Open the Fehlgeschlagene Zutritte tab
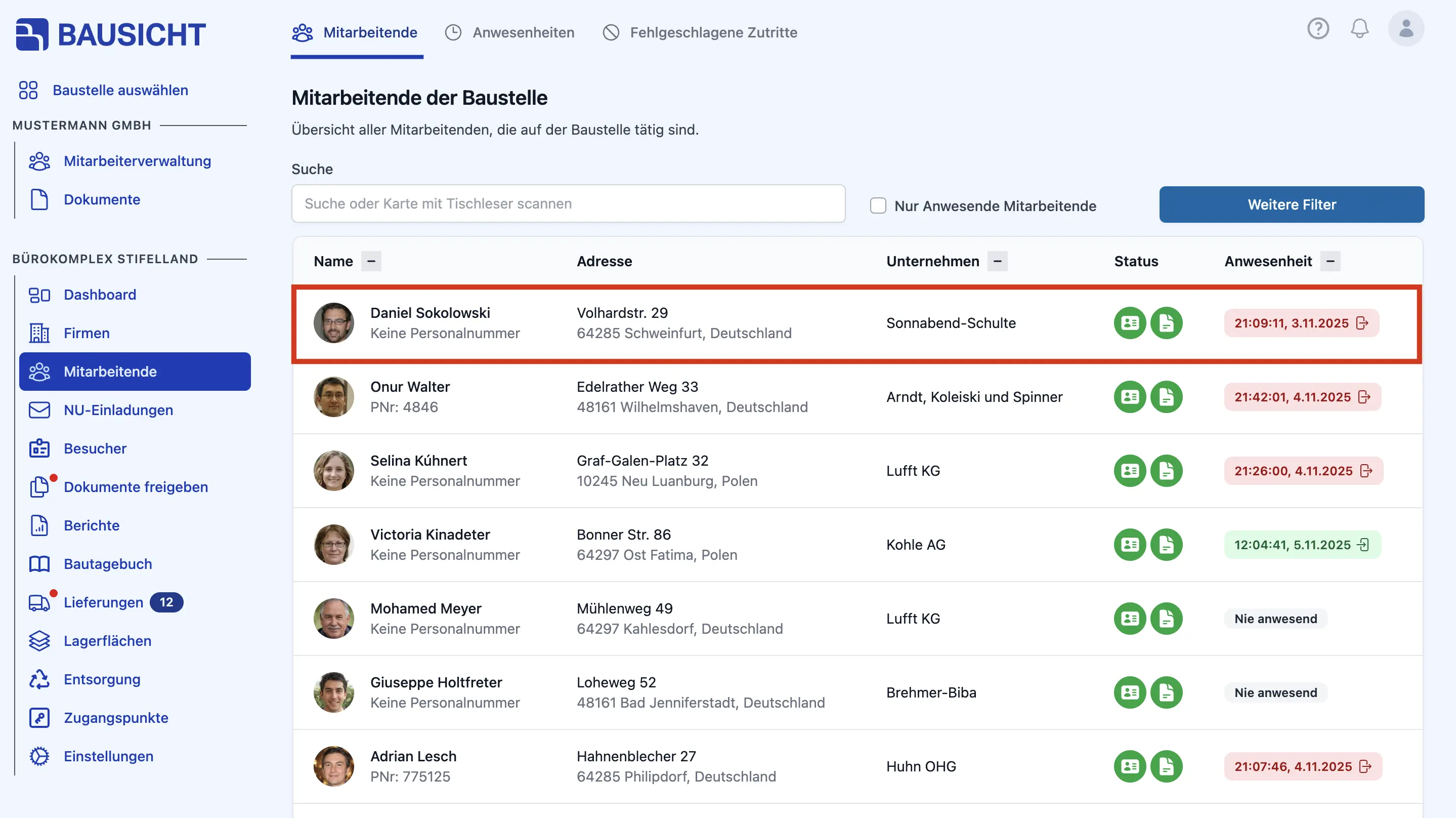This screenshot has height=818, width=1456. click(x=700, y=32)
